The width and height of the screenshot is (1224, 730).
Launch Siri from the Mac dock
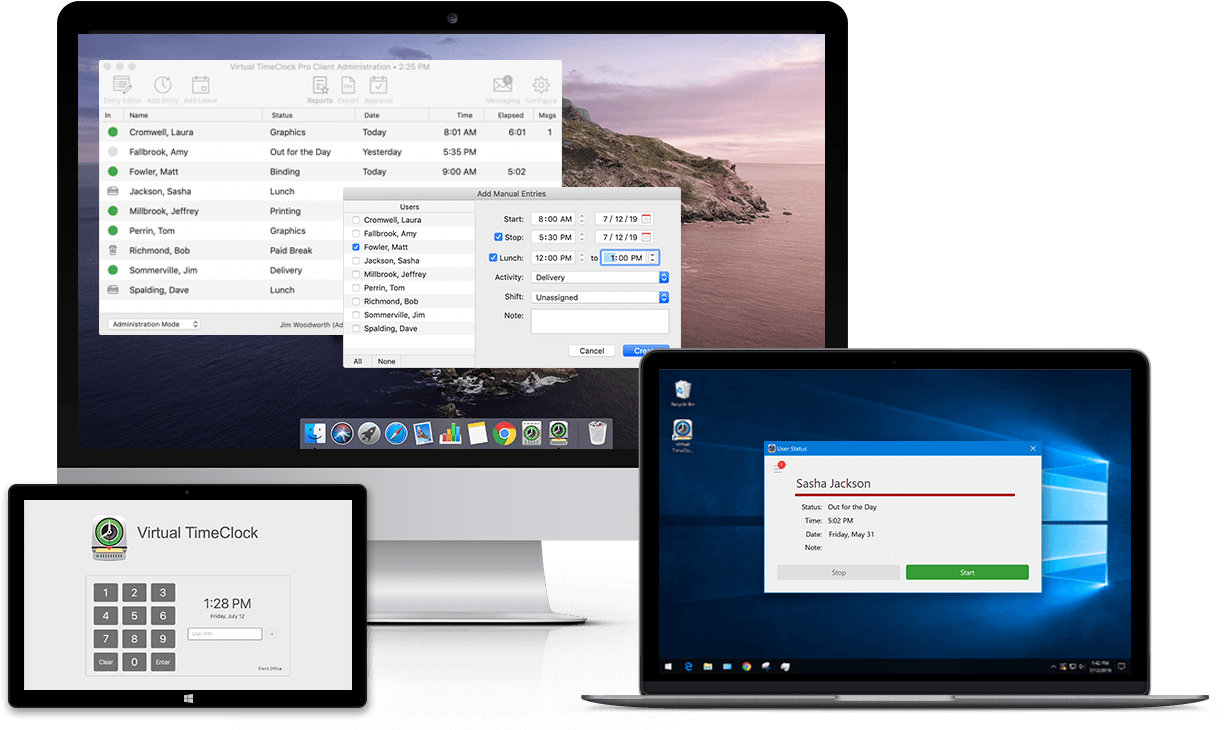(342, 433)
